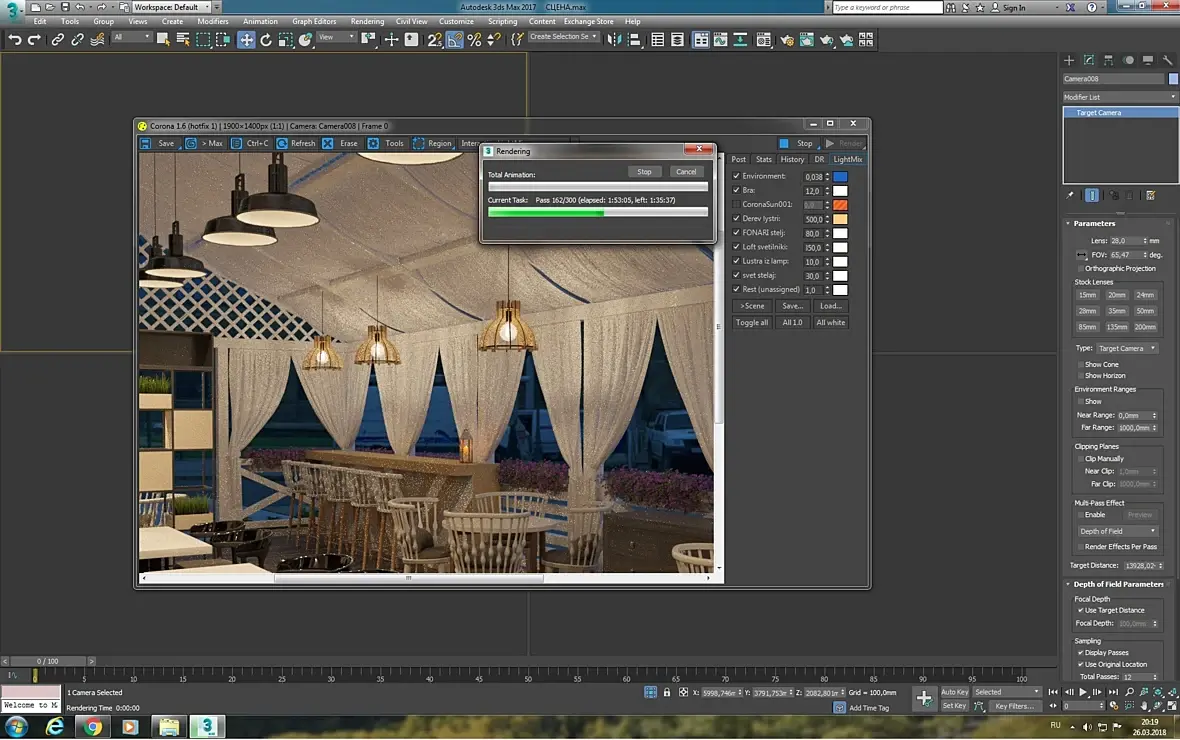1180x740 pixels.
Task: Uncheck the Environment light checkbox
Action: (737, 177)
